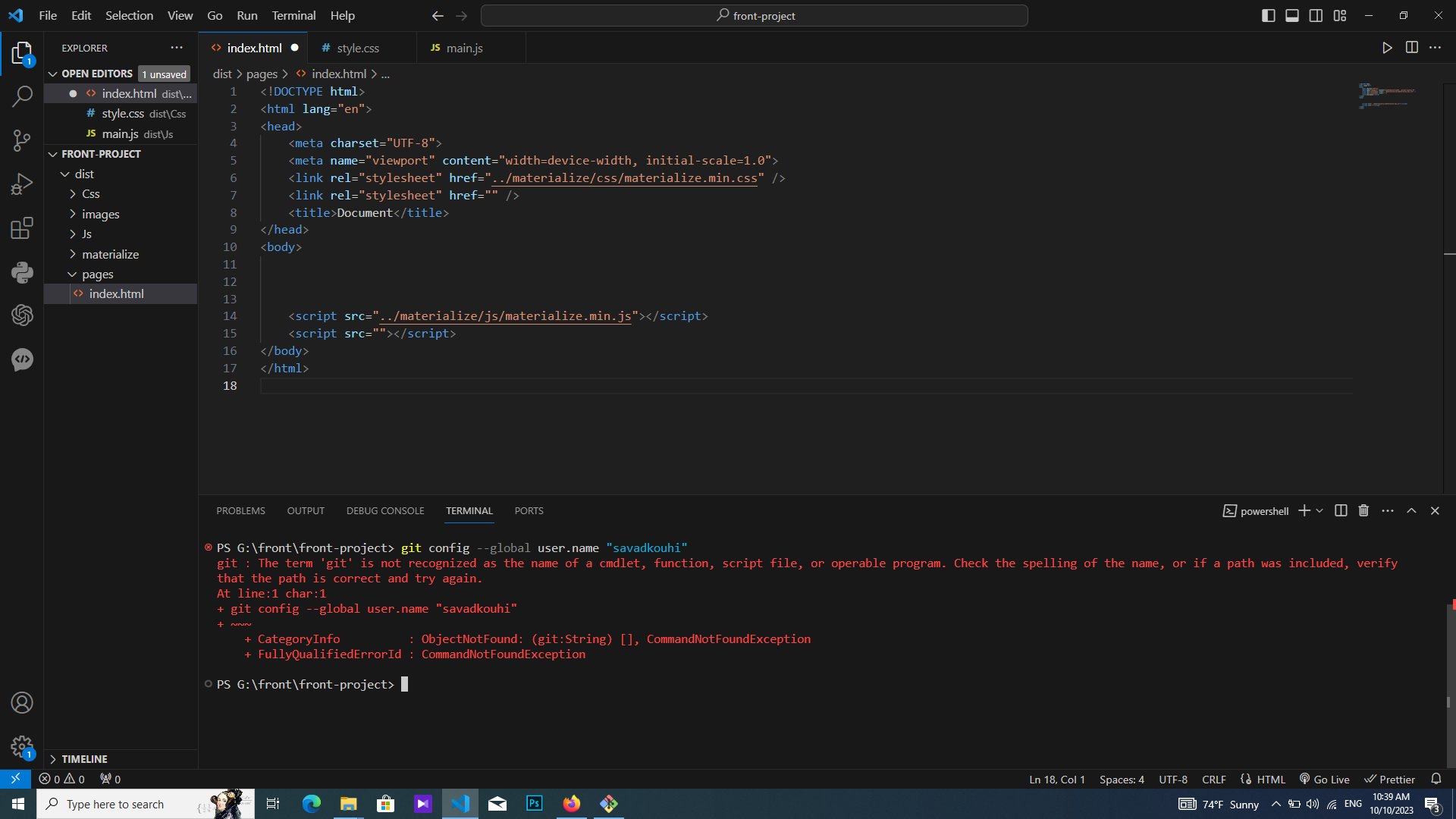
Task: Collapse the pages folder
Action: coord(97,275)
